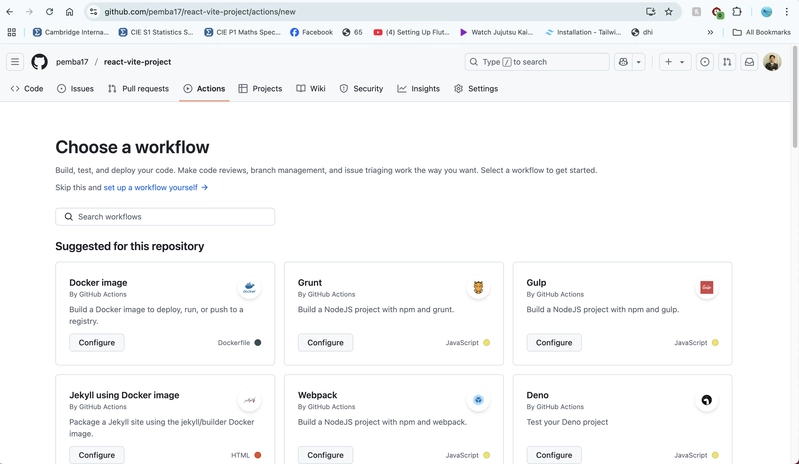The width and height of the screenshot is (799, 464).
Task: Open Chrome three-dot menu
Action: click(787, 12)
